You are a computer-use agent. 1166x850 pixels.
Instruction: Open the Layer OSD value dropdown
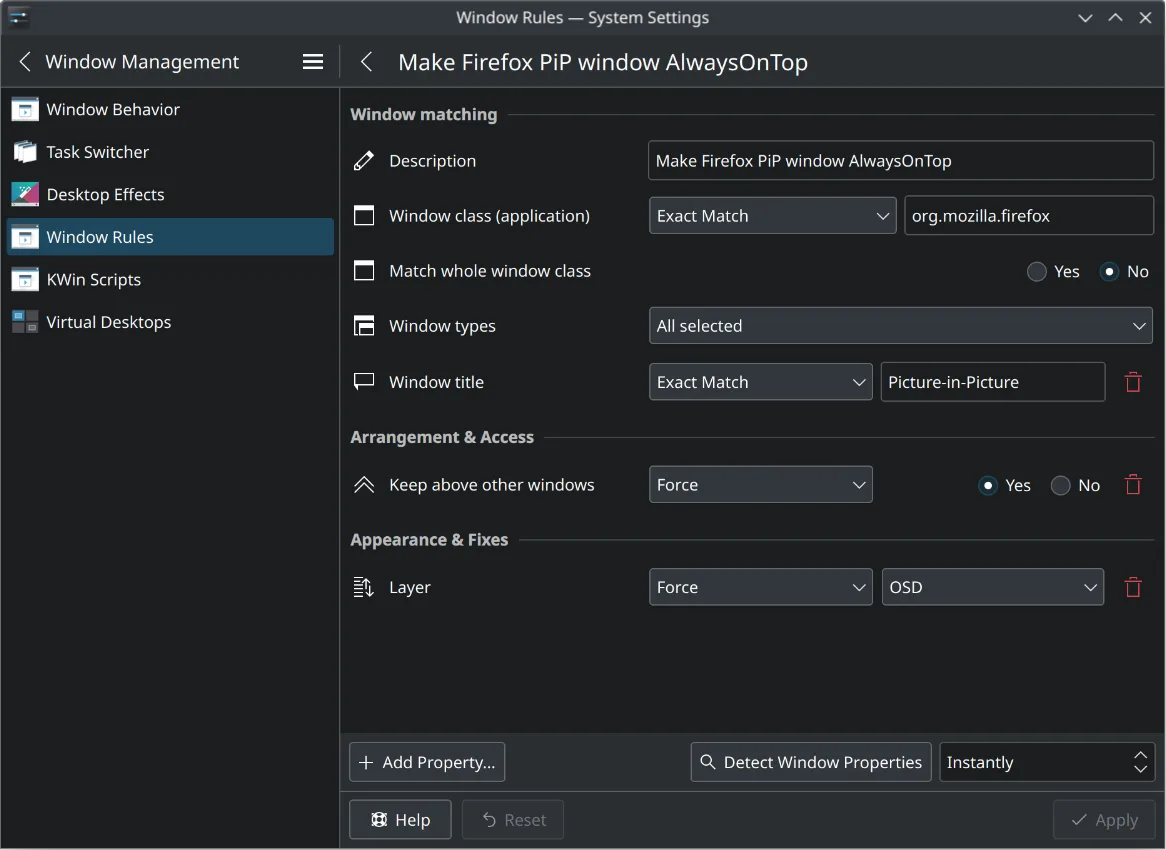(x=992, y=588)
